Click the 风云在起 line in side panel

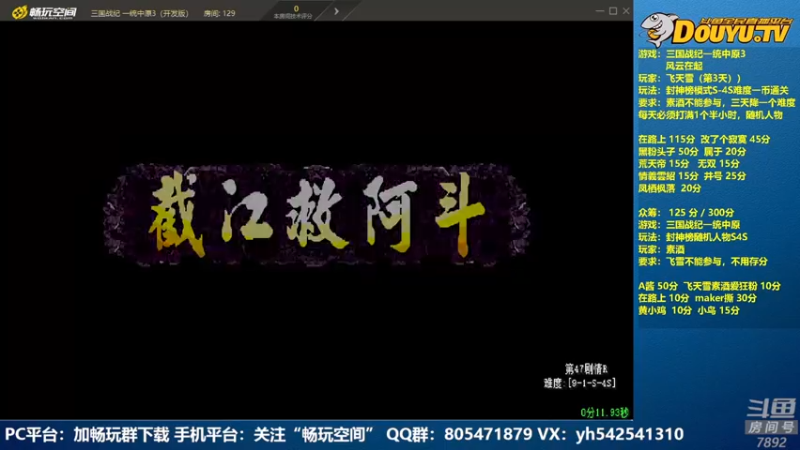[684, 66]
